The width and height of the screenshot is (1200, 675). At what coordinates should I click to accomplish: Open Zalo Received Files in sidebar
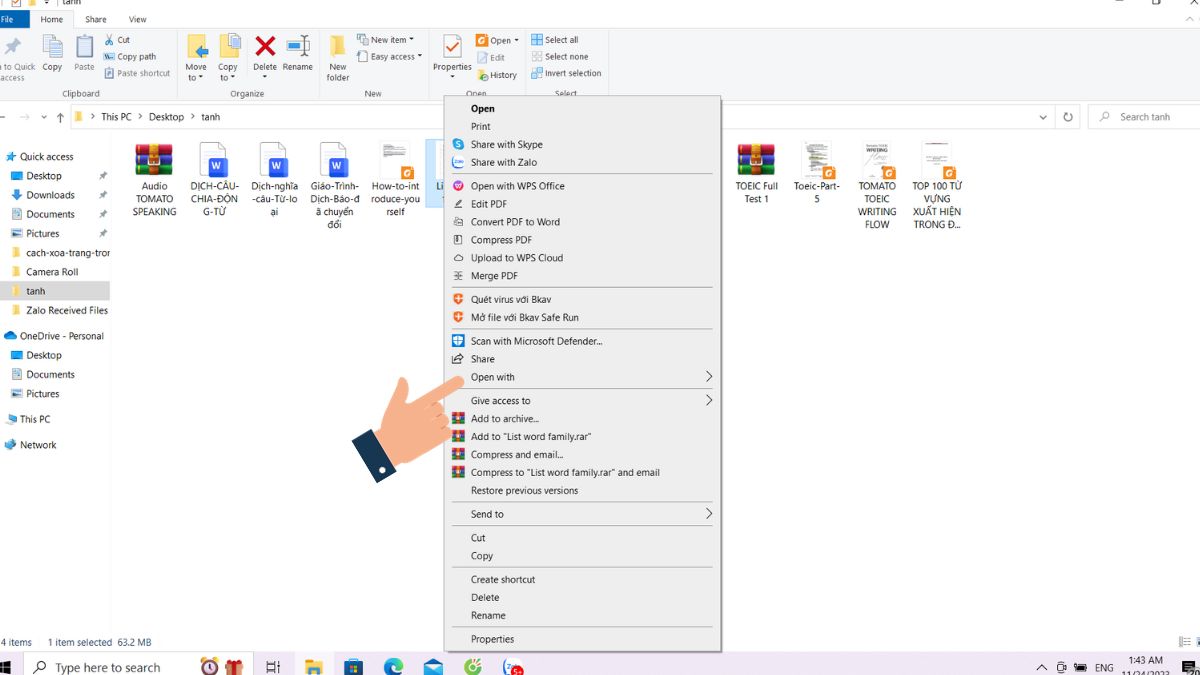66,310
